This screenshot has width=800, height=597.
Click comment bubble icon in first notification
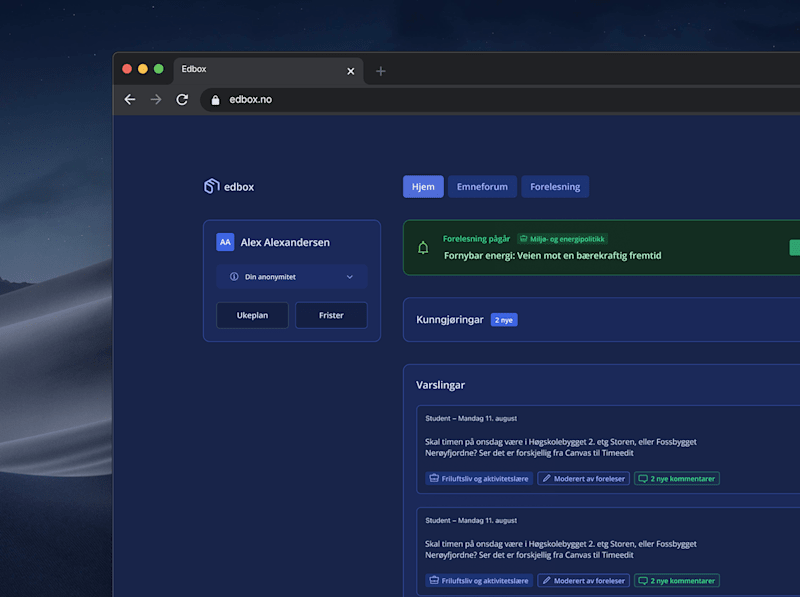coord(643,479)
